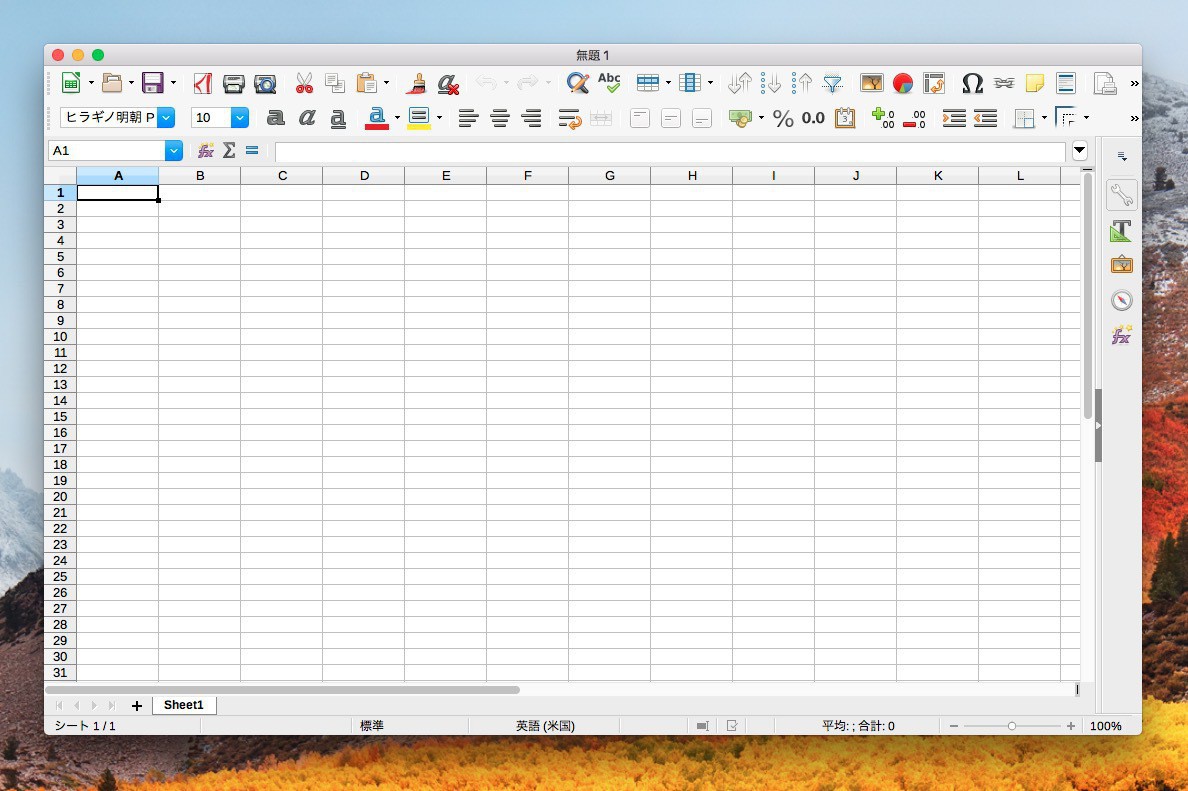Expand the Save options dropdown arrow
The width and height of the screenshot is (1188, 791).
click(174, 83)
